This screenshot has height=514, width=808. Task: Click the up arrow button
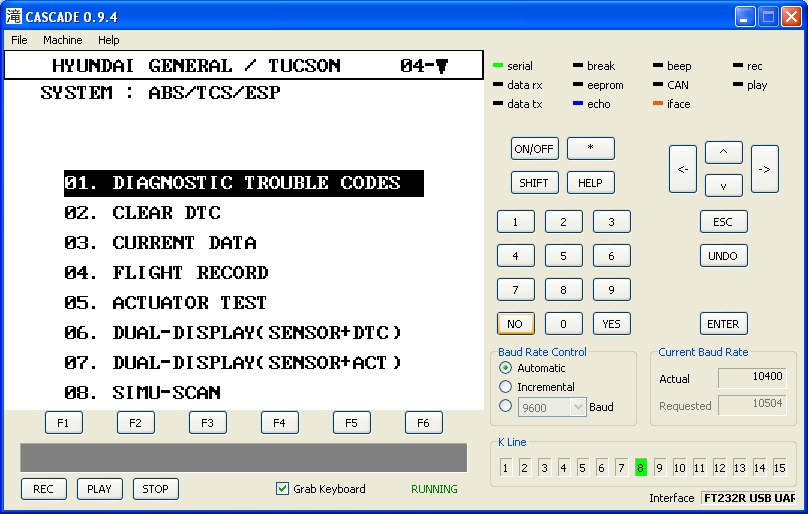[x=723, y=152]
